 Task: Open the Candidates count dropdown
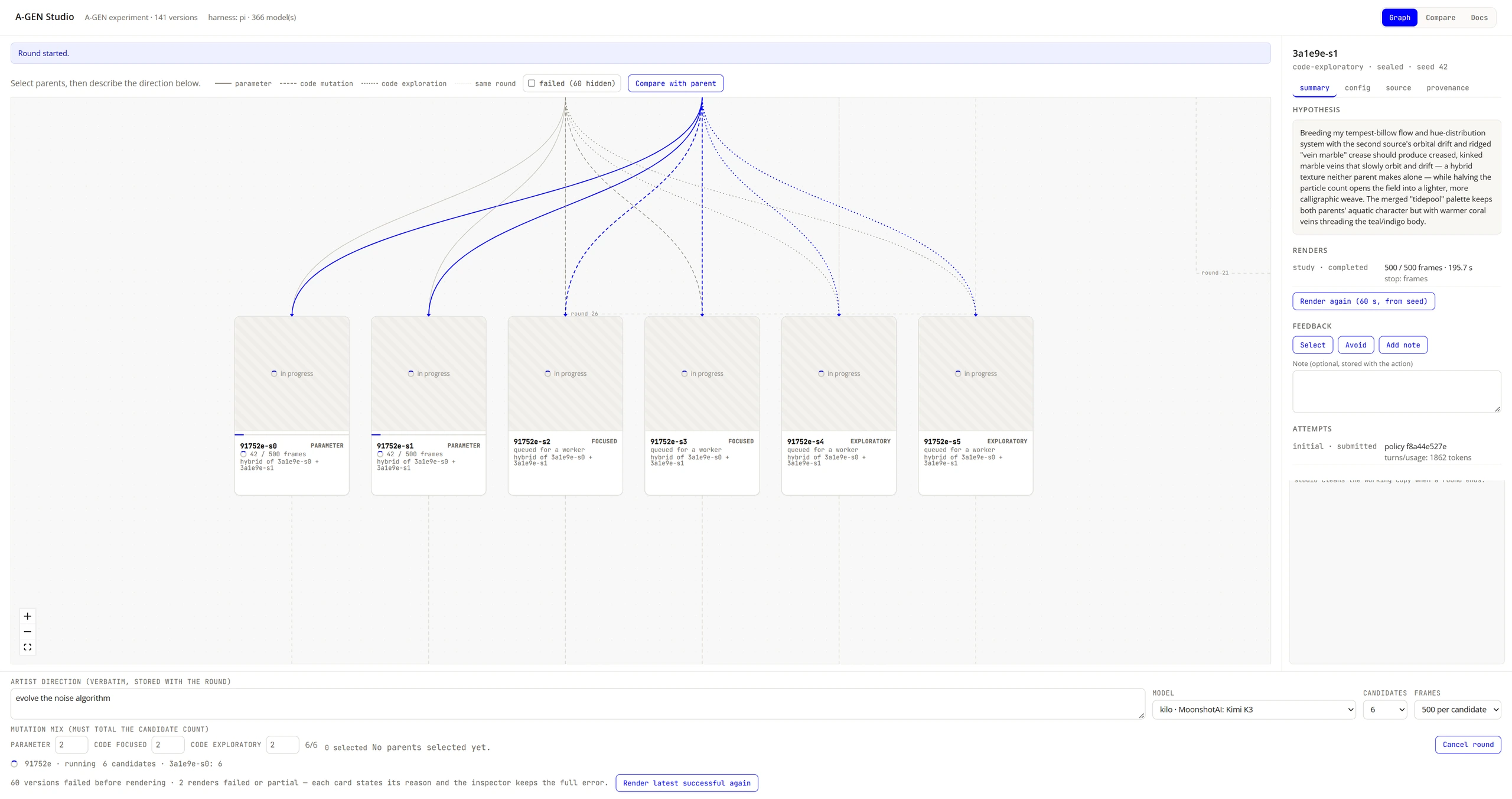[x=1384, y=709]
